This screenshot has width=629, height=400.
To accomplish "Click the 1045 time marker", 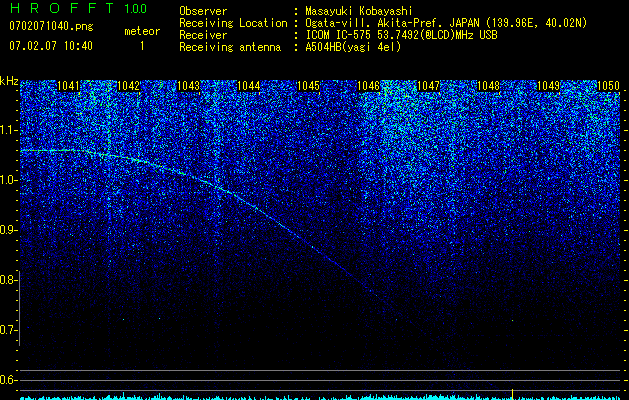I will (308, 86).
